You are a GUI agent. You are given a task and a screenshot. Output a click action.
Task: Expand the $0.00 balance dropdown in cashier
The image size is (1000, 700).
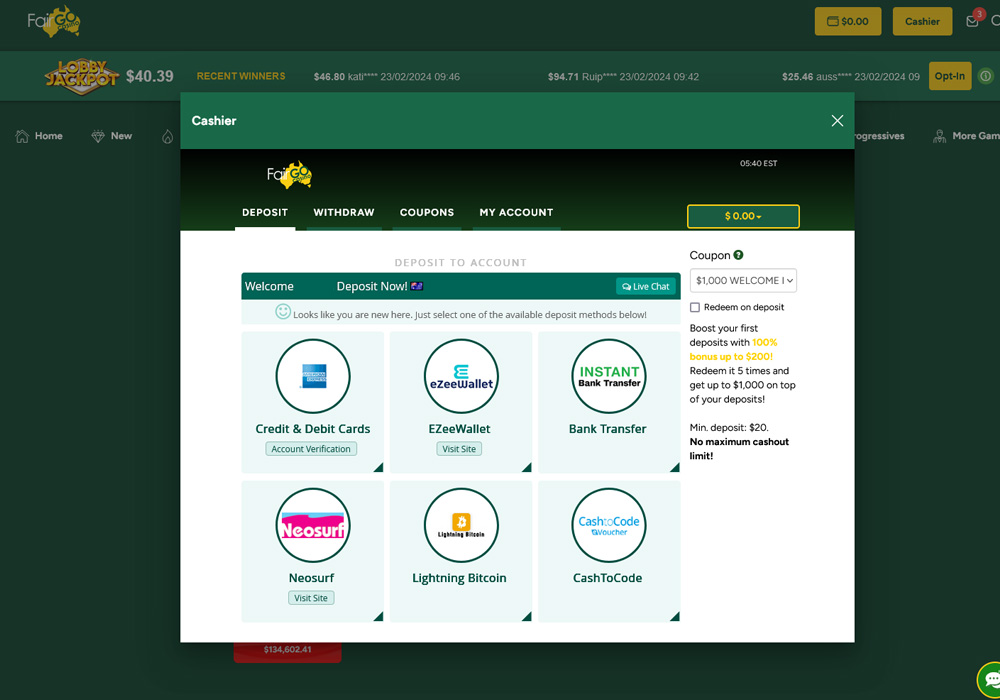(743, 216)
